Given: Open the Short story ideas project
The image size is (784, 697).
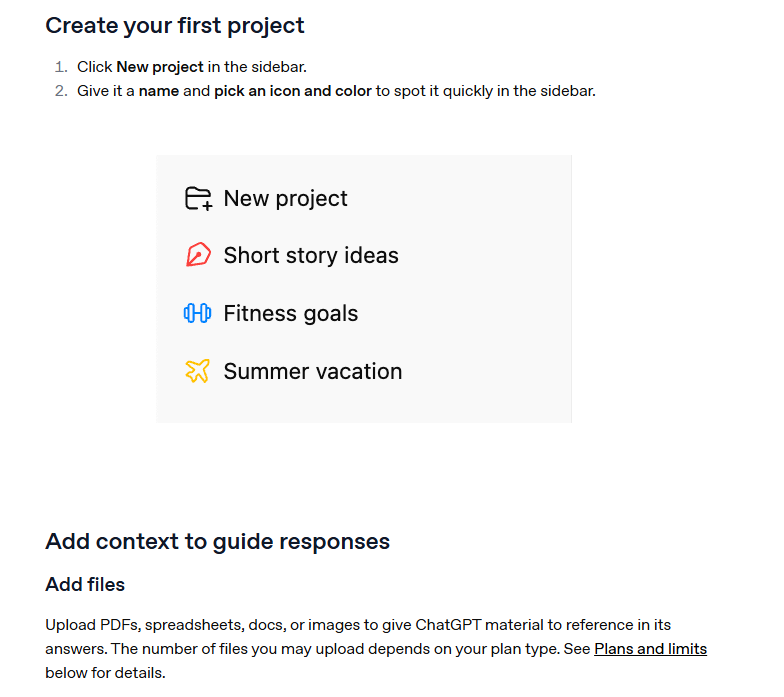Looking at the screenshot, I should [x=310, y=256].
